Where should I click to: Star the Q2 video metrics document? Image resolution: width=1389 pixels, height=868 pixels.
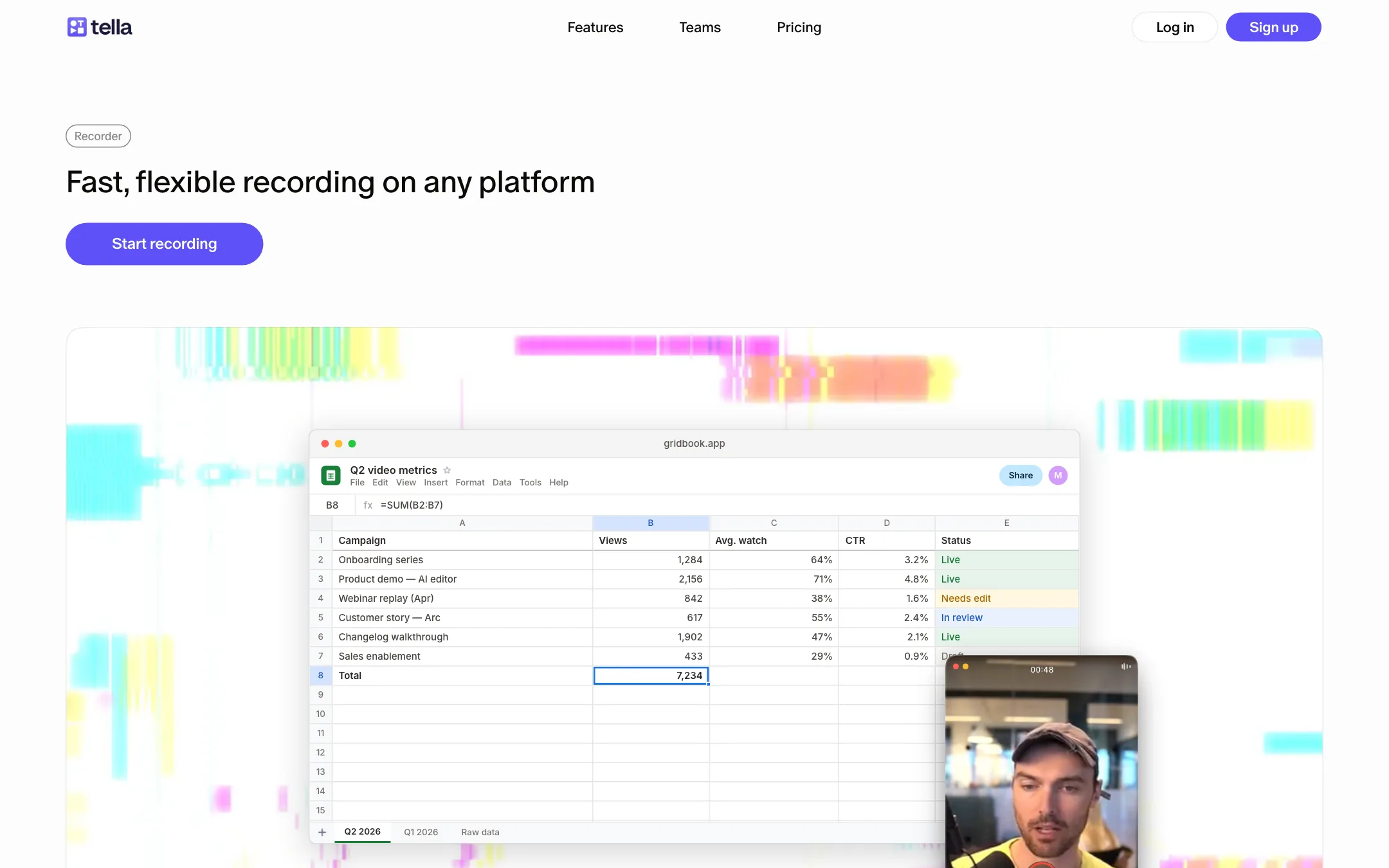pyautogui.click(x=447, y=470)
